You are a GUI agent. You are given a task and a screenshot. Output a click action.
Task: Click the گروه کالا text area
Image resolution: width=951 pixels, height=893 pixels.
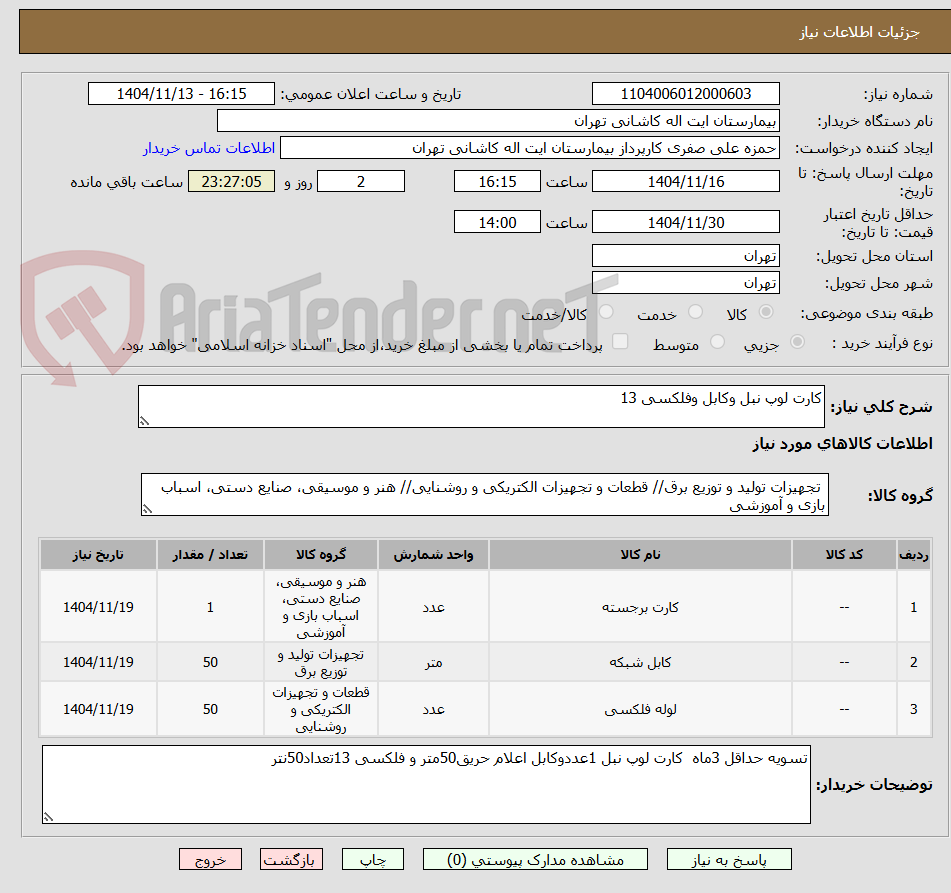tap(485, 495)
